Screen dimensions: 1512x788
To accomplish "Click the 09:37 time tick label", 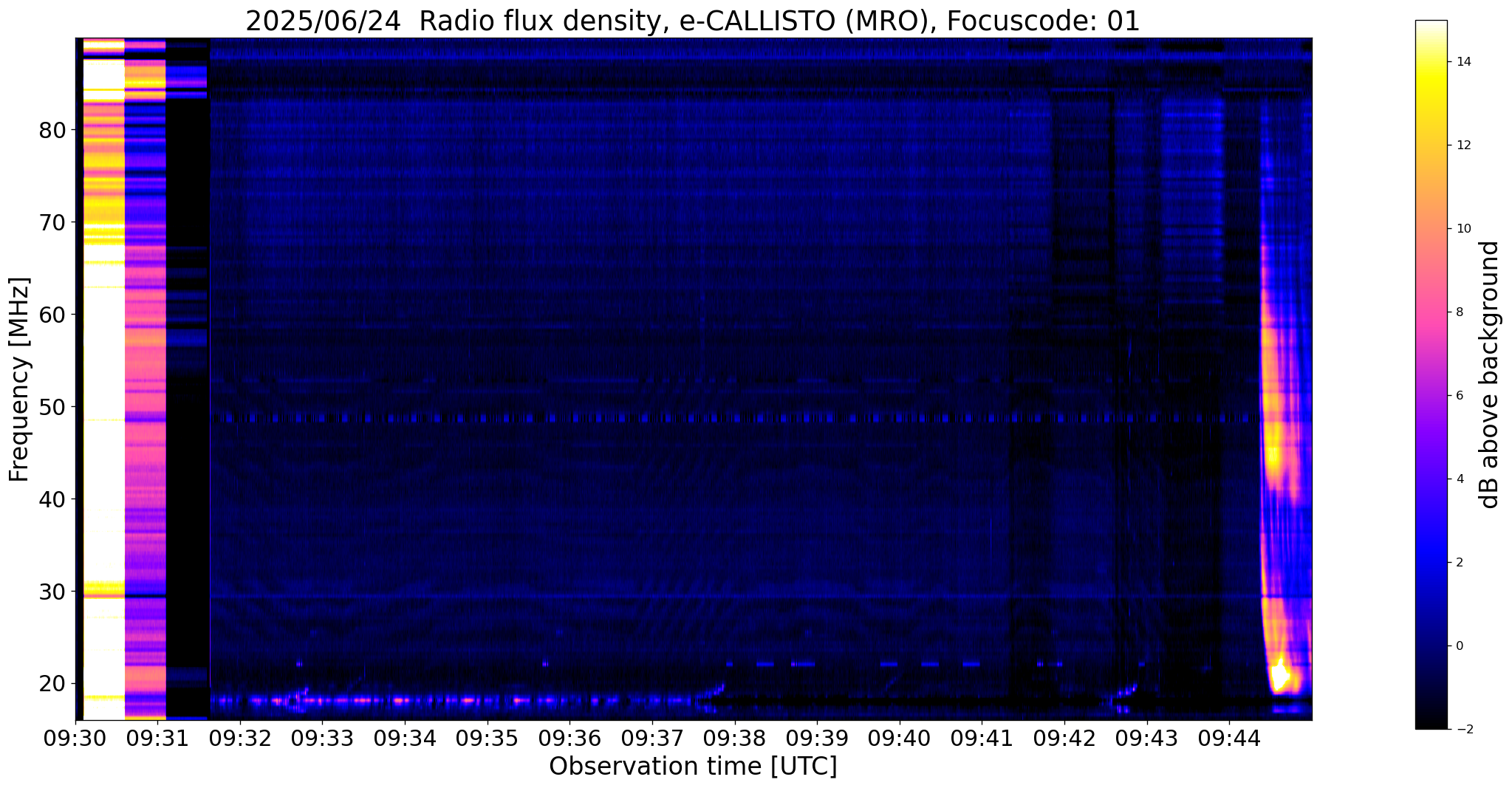I will click(652, 739).
